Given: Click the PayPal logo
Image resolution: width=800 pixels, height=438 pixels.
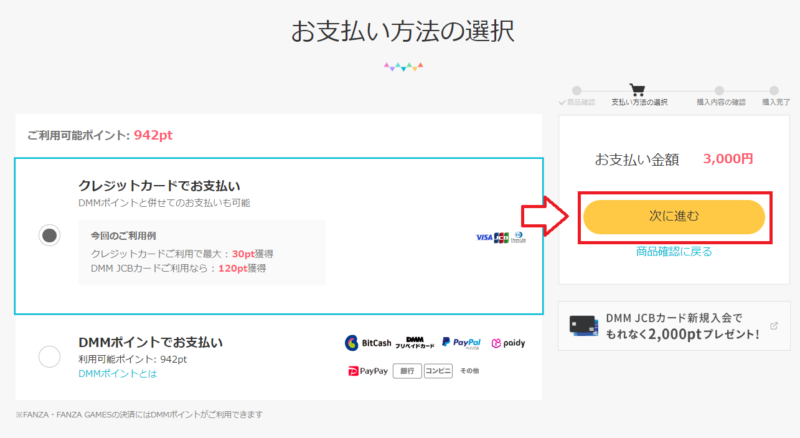Looking at the screenshot, I should click(x=461, y=343).
